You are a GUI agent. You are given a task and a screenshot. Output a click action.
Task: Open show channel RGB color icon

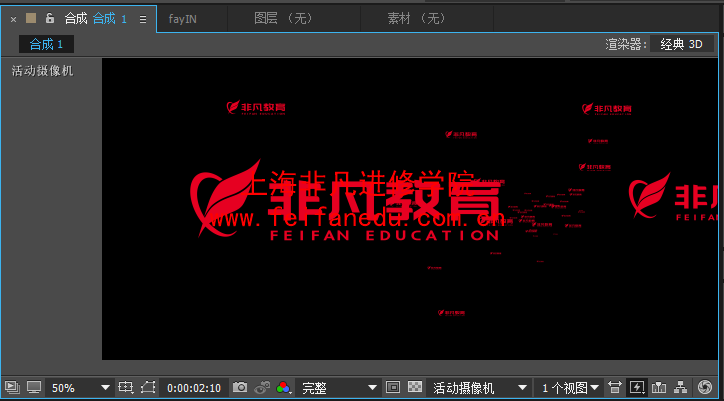point(284,387)
